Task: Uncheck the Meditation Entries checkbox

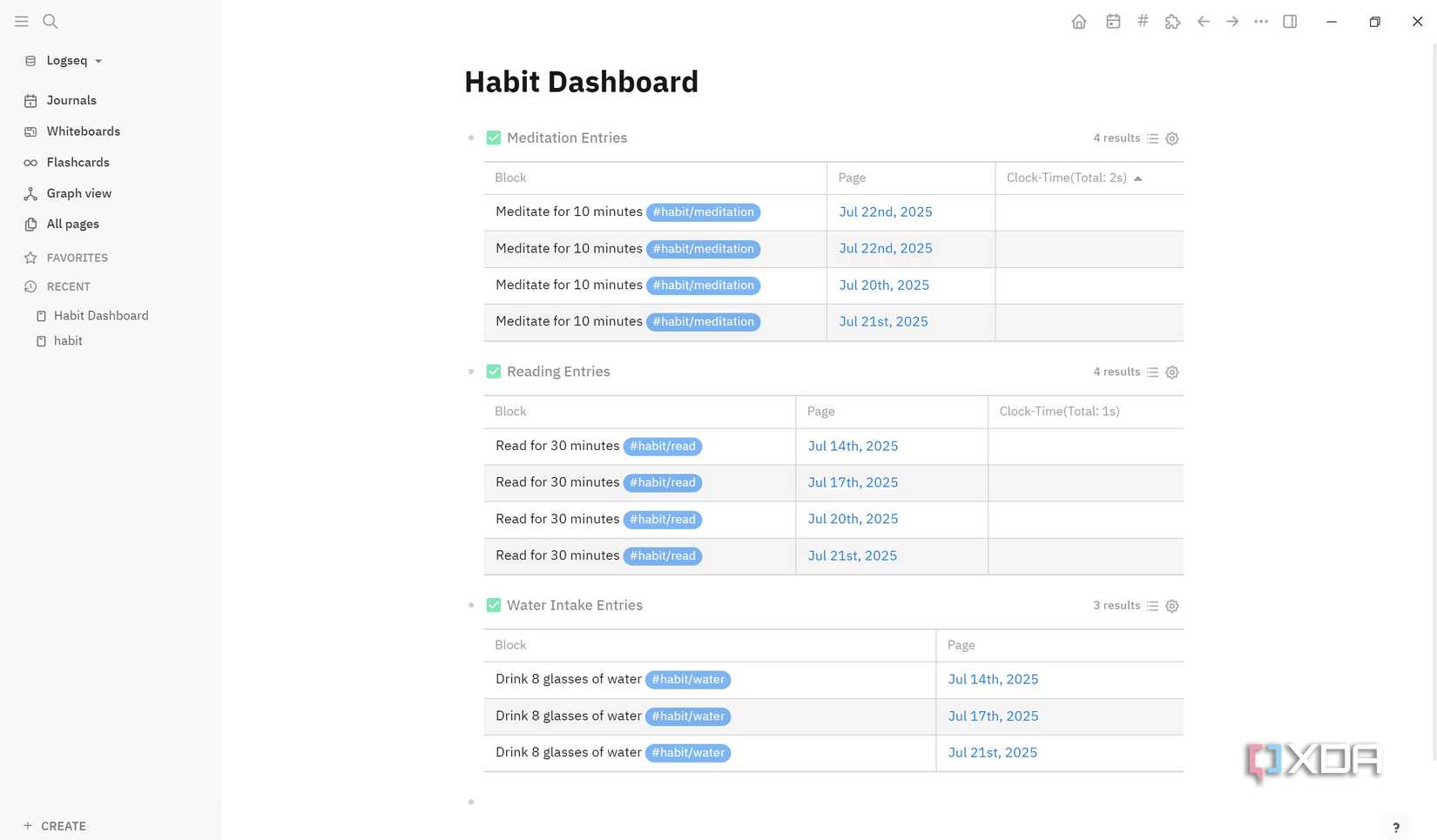Action: click(493, 137)
